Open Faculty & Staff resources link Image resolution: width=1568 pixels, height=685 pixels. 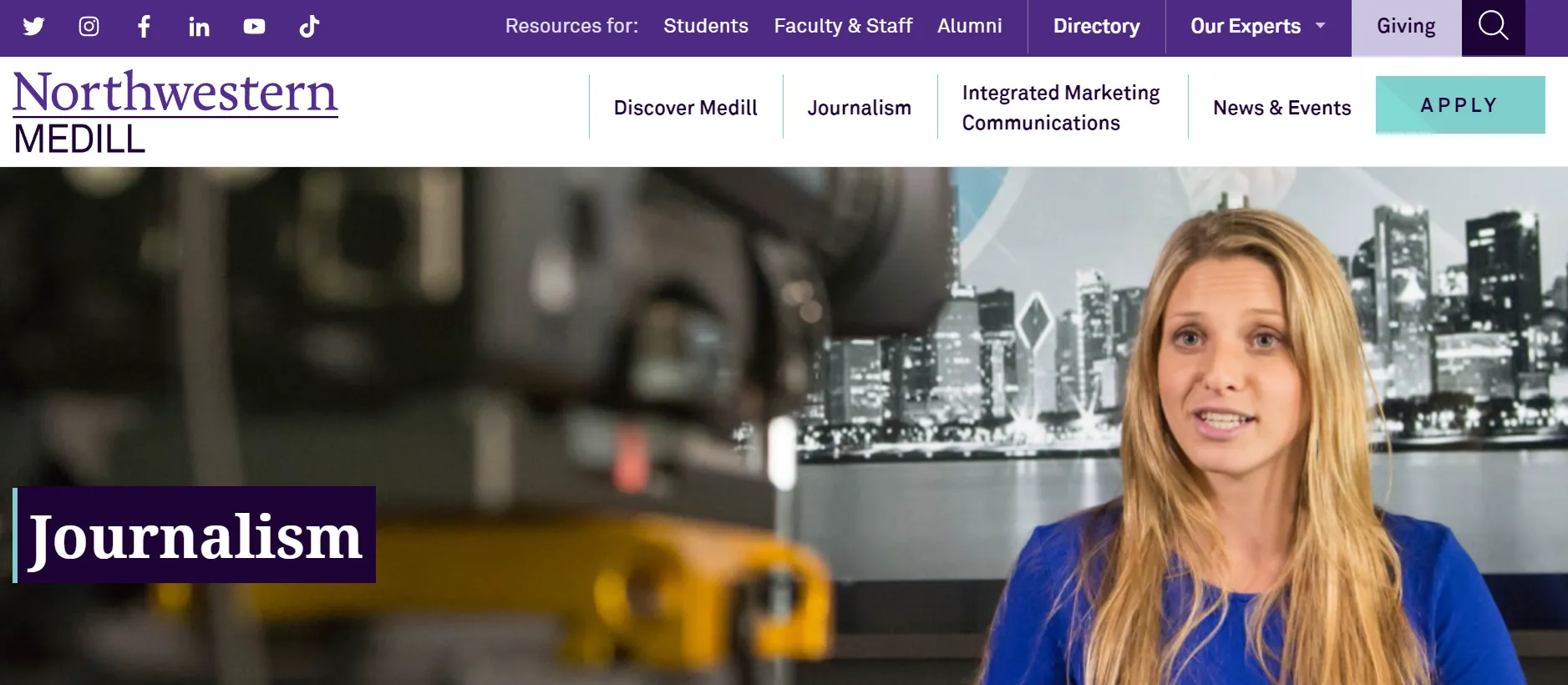(843, 27)
